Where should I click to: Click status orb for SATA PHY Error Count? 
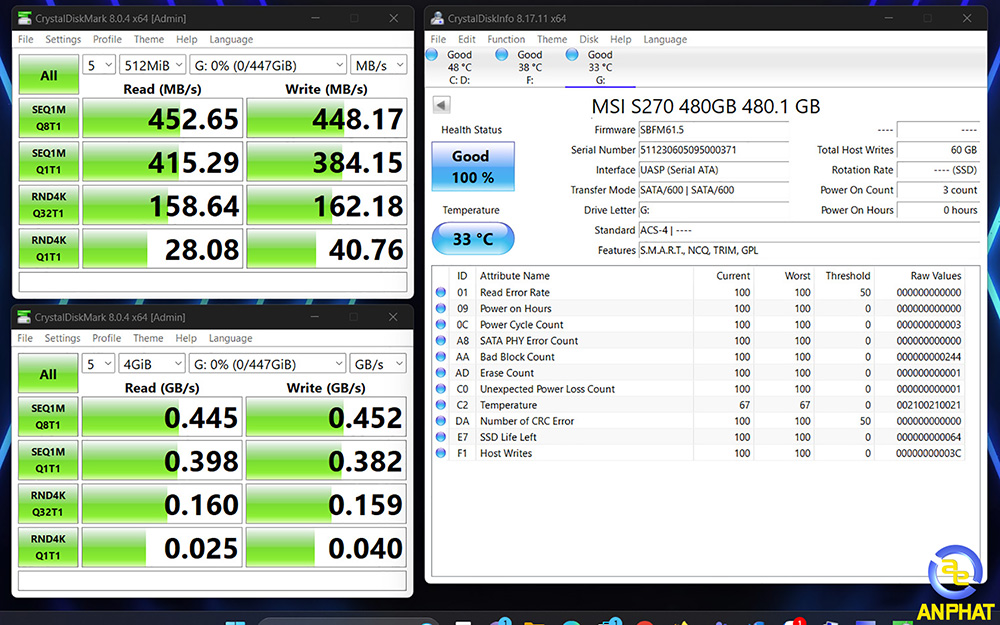click(441, 341)
